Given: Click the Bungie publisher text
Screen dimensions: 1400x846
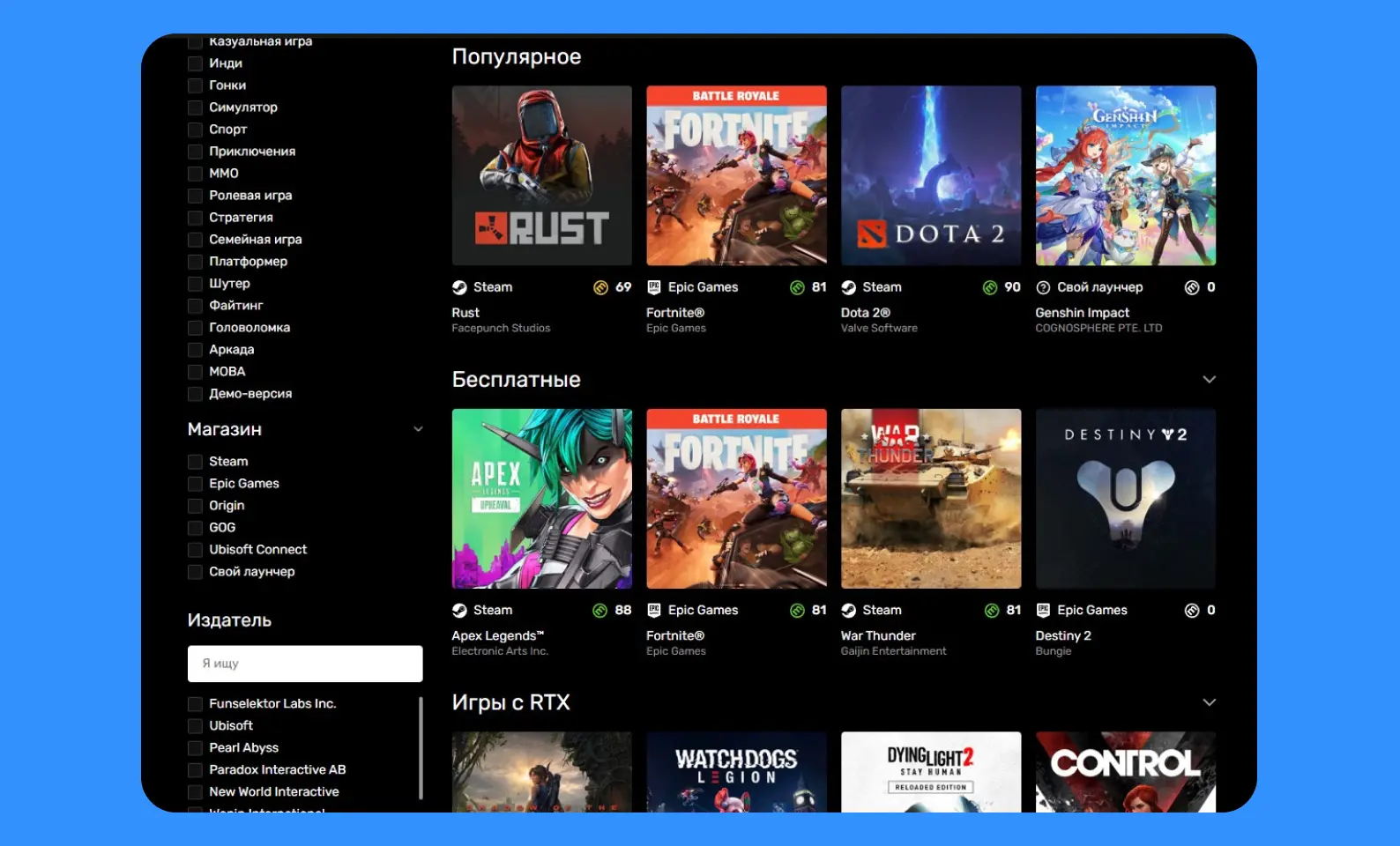Looking at the screenshot, I should click(x=1054, y=651).
